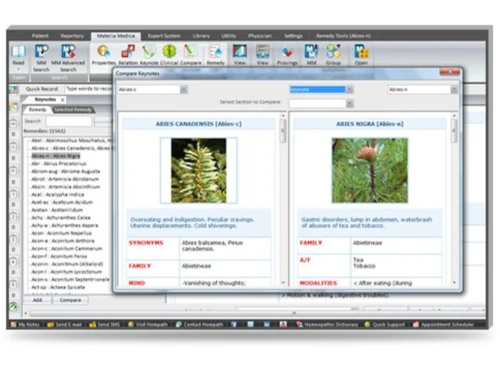
Task: Click the Abies nigra plant image
Action: pos(370,170)
